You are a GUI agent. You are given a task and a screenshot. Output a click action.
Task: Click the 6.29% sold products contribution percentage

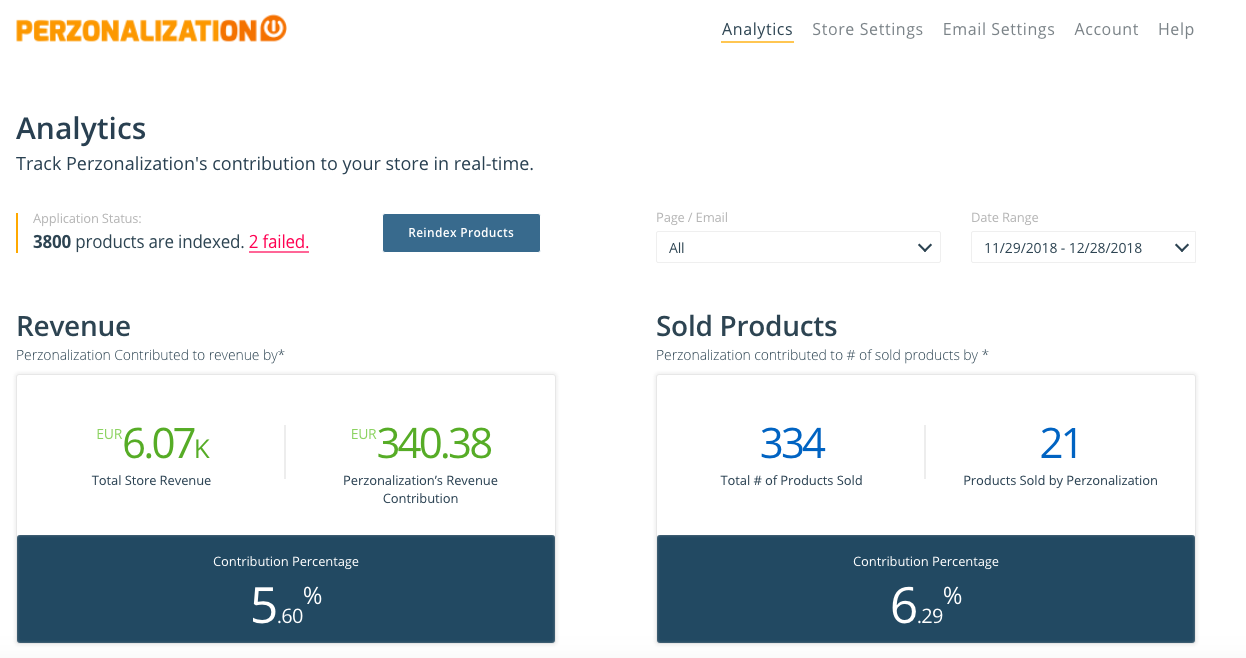pos(926,606)
